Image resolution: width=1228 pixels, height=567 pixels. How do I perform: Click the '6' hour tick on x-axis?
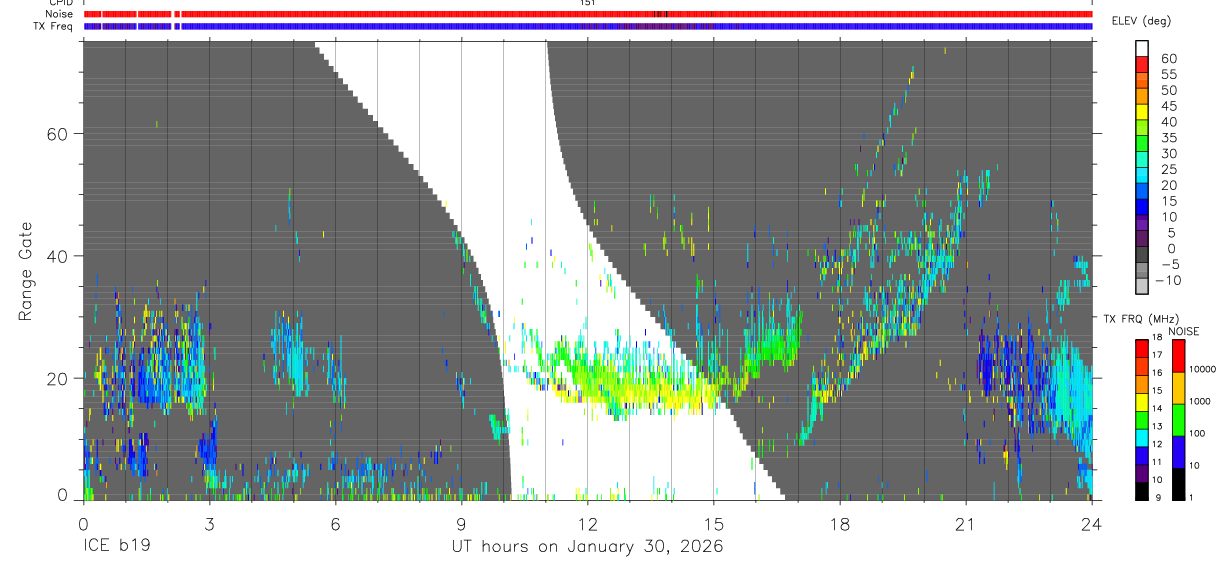[335, 523]
